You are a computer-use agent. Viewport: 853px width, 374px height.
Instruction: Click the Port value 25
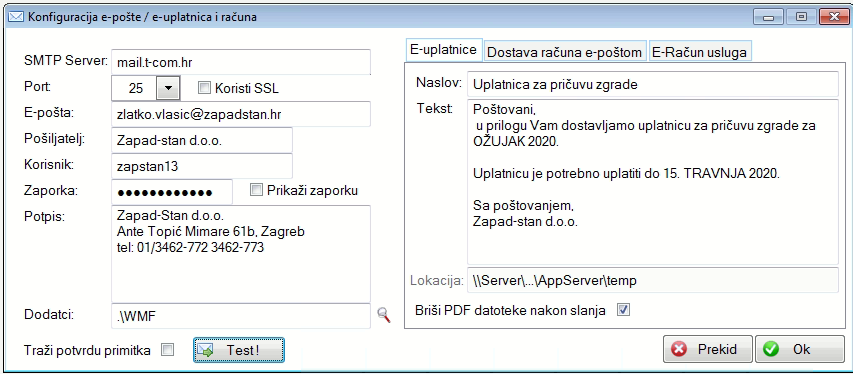coord(134,88)
